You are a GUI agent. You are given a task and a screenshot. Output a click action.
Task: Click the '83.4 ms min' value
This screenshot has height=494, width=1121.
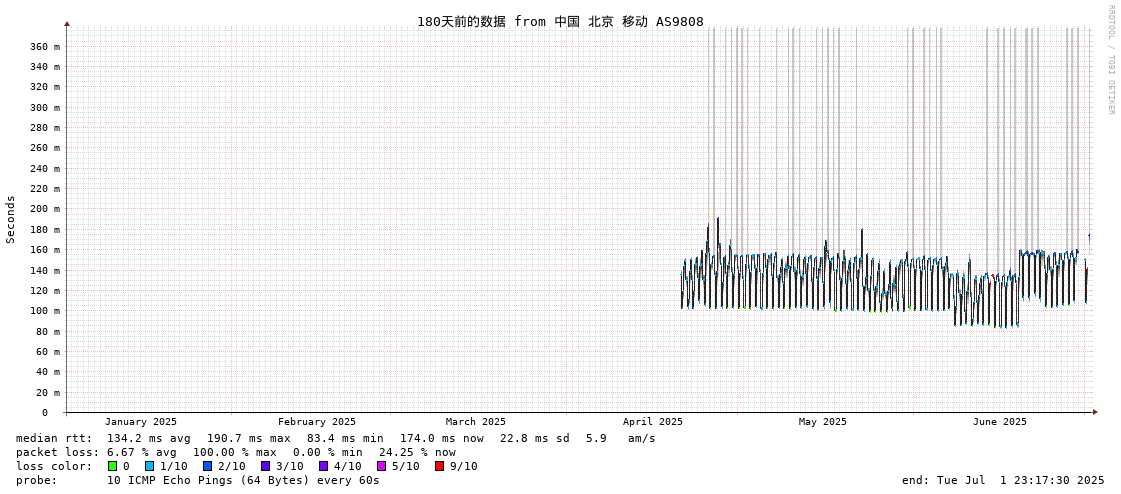point(345,438)
